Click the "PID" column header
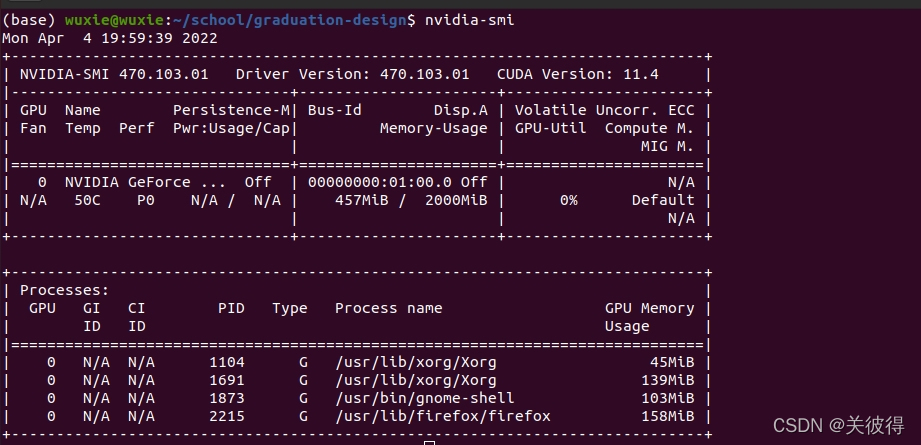Screen dimensions: 921x445 coord(231,308)
